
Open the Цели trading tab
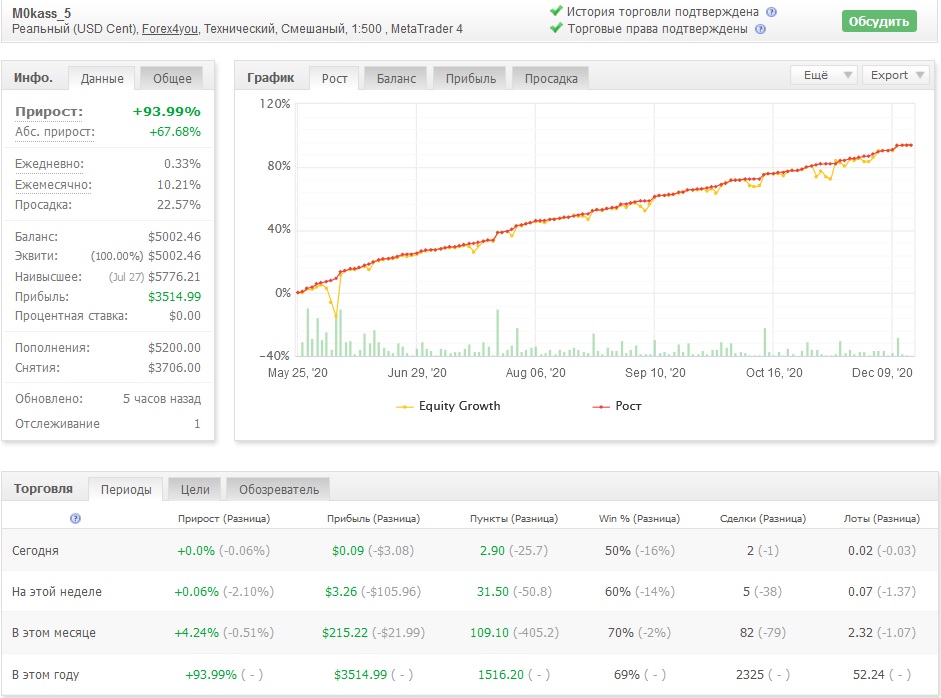pos(195,490)
